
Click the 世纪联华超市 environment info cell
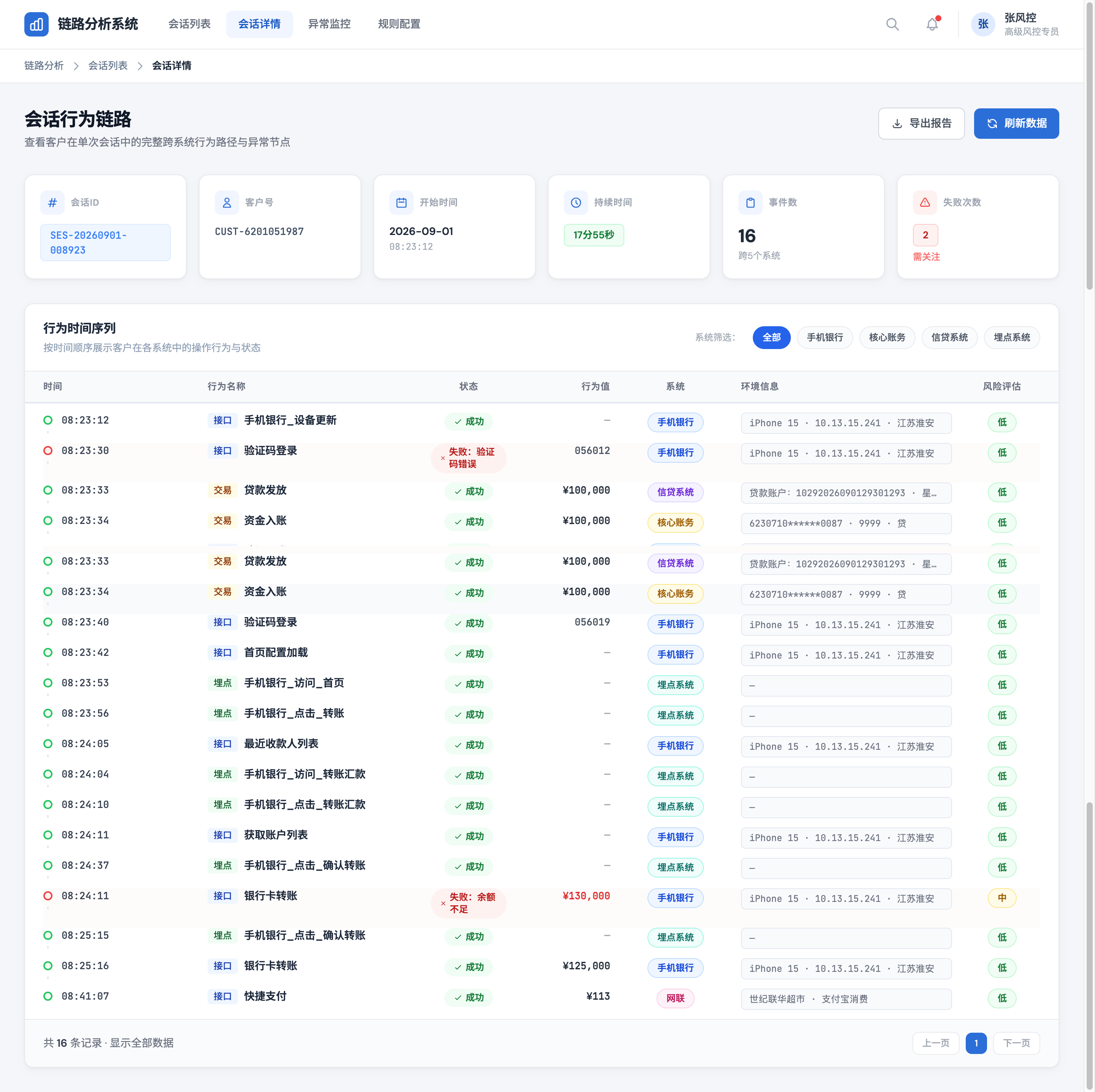click(x=846, y=999)
